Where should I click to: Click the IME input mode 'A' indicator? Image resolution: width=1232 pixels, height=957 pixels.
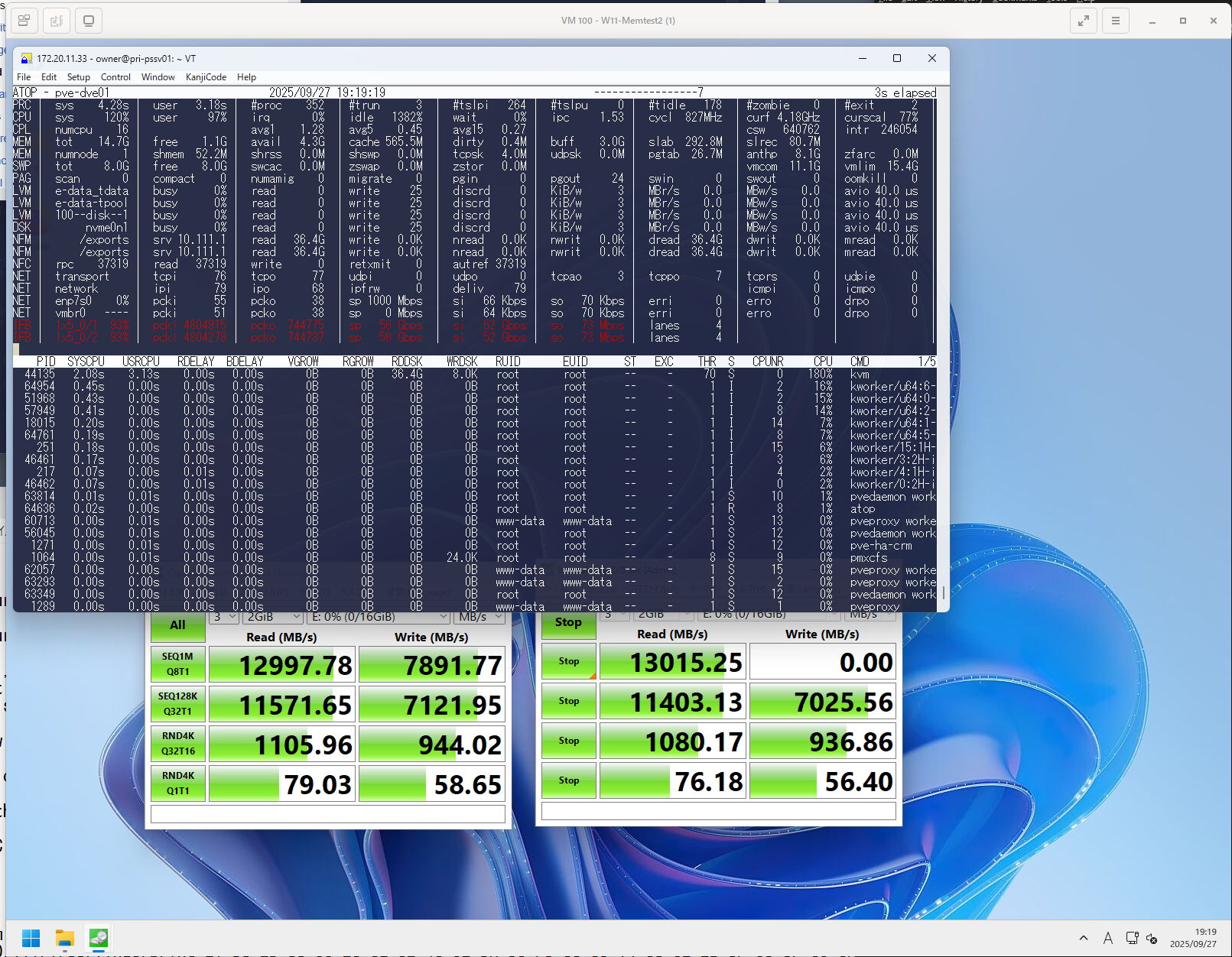1107,938
